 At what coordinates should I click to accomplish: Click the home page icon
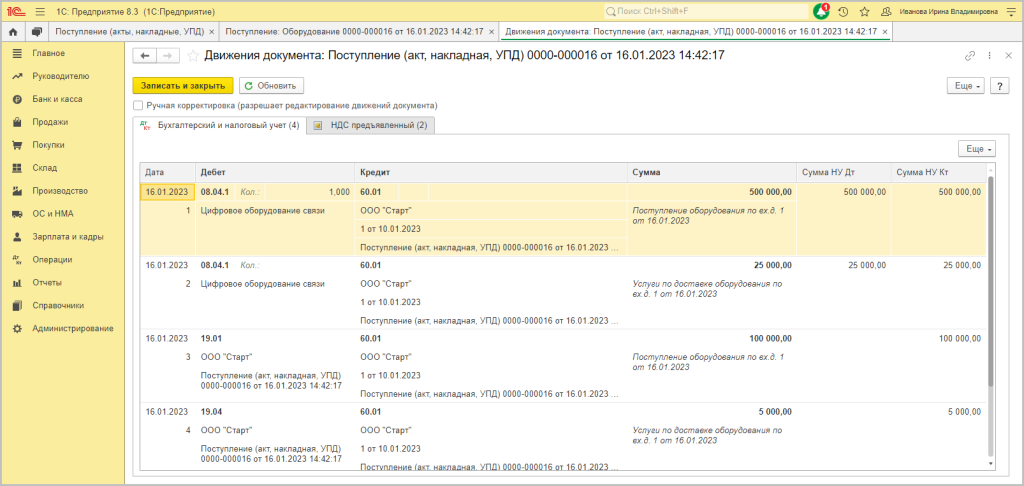[14, 32]
